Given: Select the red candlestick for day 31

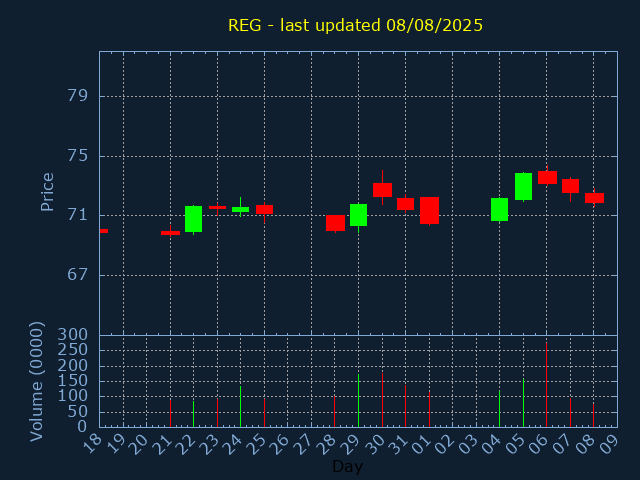Looking at the screenshot, I should coord(405,204).
